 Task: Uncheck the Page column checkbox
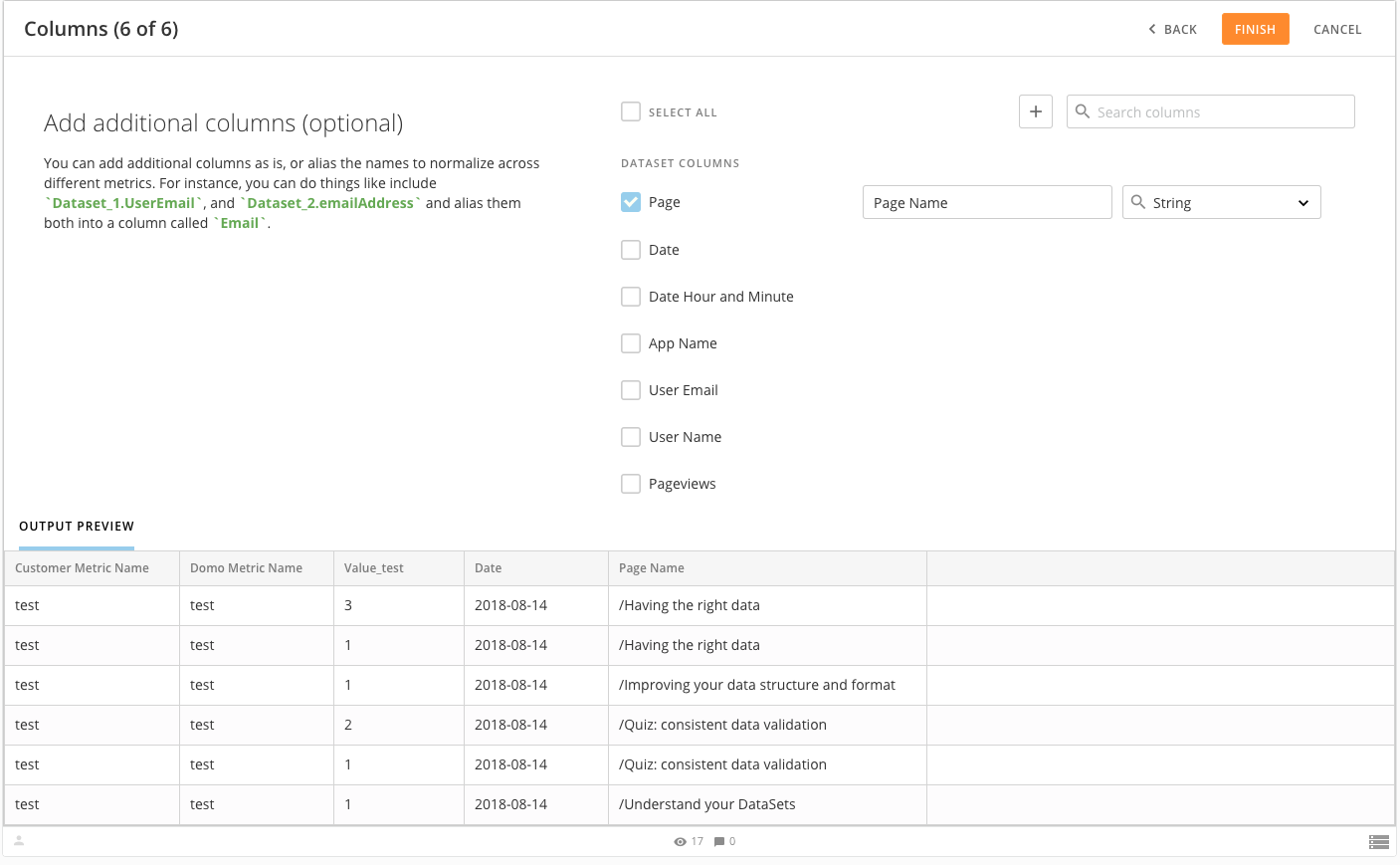[x=631, y=202]
